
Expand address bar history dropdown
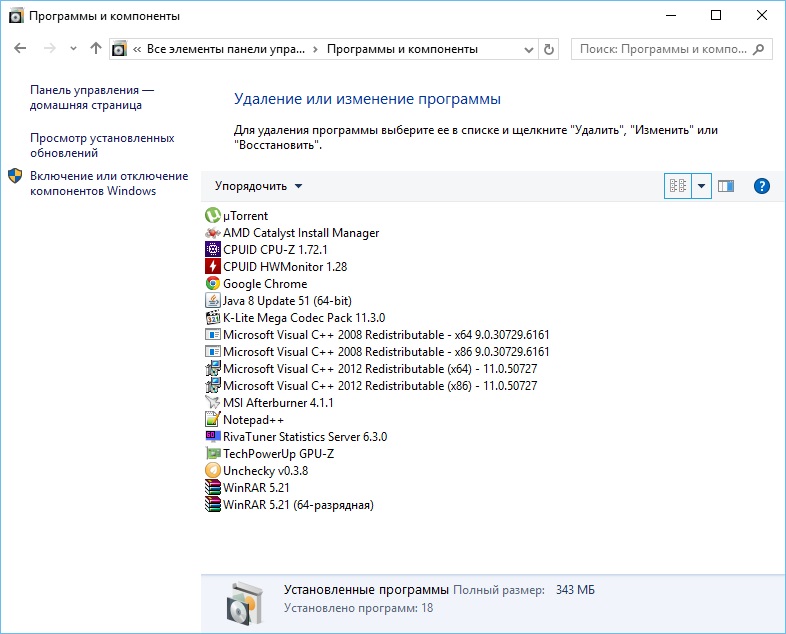tap(528, 49)
